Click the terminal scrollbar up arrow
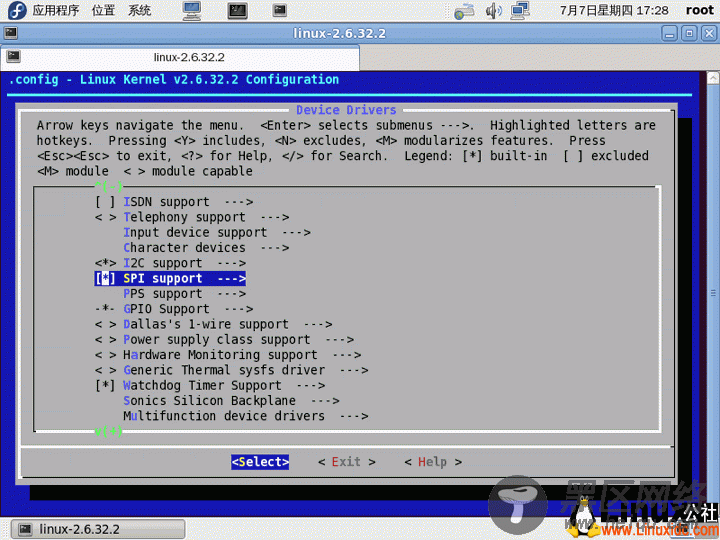Screen dimensions: 720x540 tap(713, 78)
